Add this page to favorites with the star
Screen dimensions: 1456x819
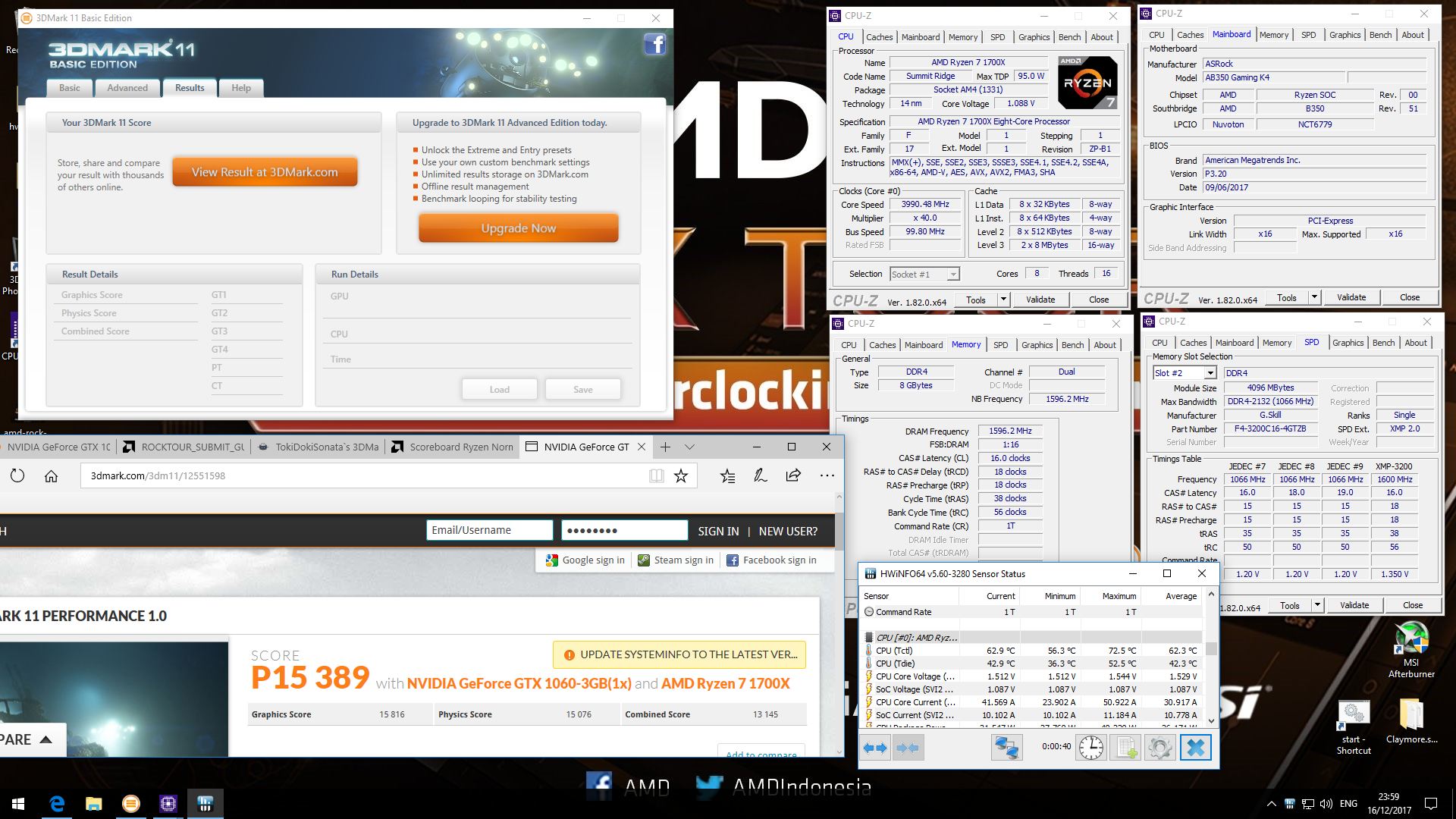[x=681, y=475]
